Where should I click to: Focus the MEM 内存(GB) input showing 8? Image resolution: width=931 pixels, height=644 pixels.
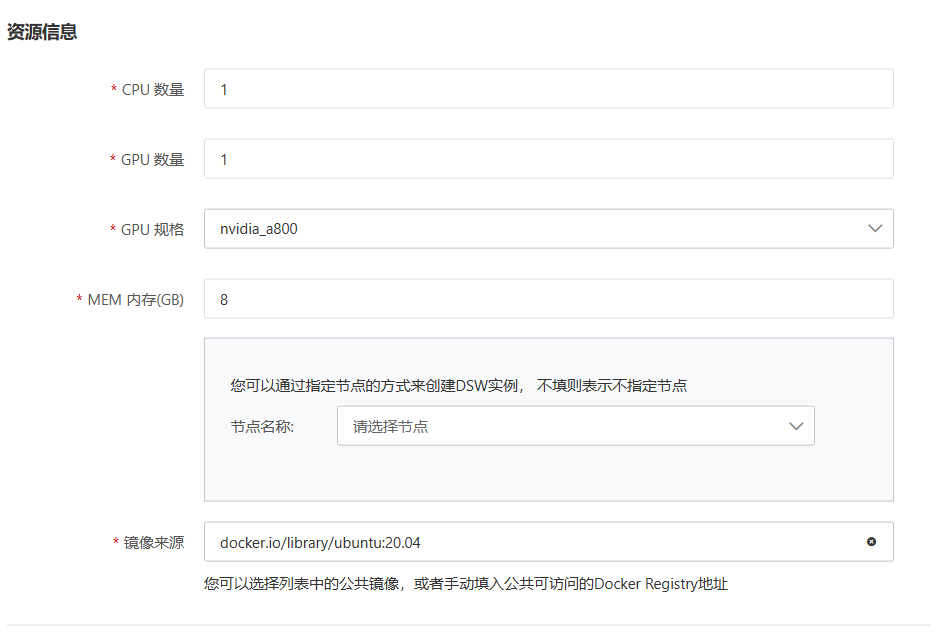coord(550,298)
